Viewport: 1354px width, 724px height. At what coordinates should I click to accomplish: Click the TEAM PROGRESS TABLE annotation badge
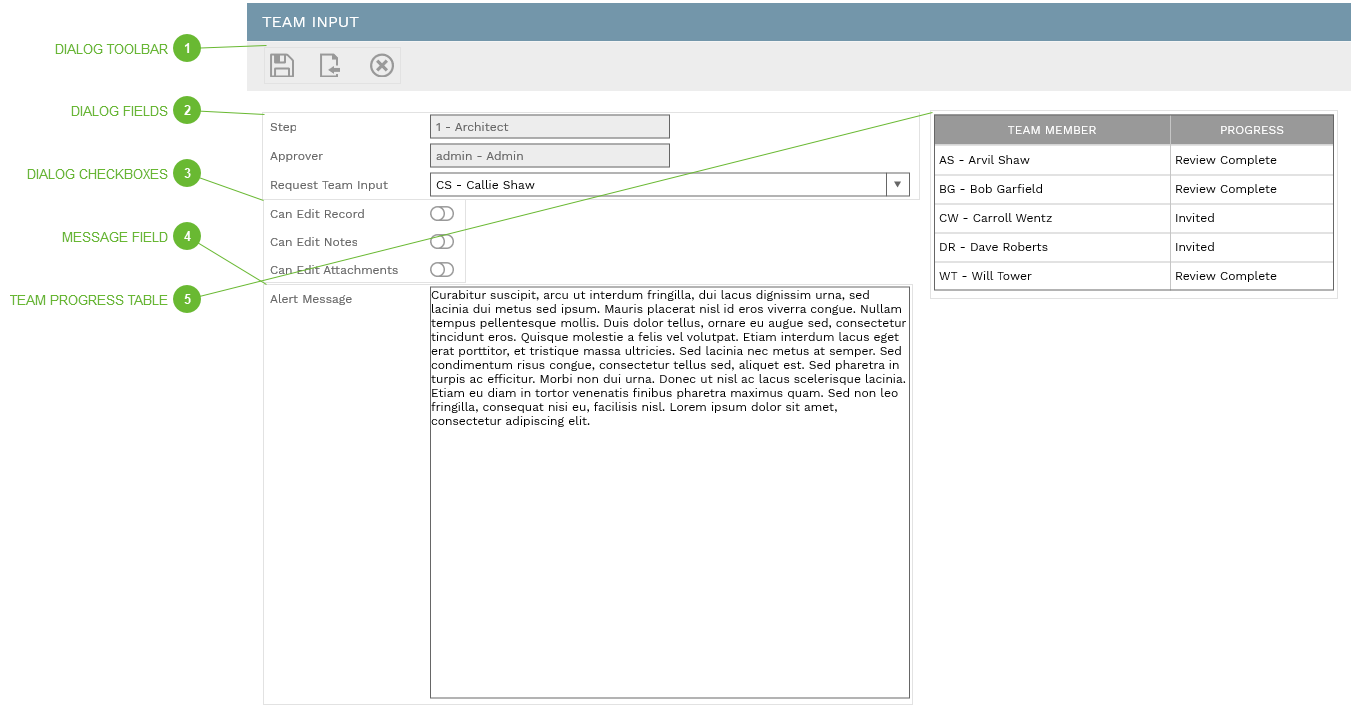coord(186,299)
